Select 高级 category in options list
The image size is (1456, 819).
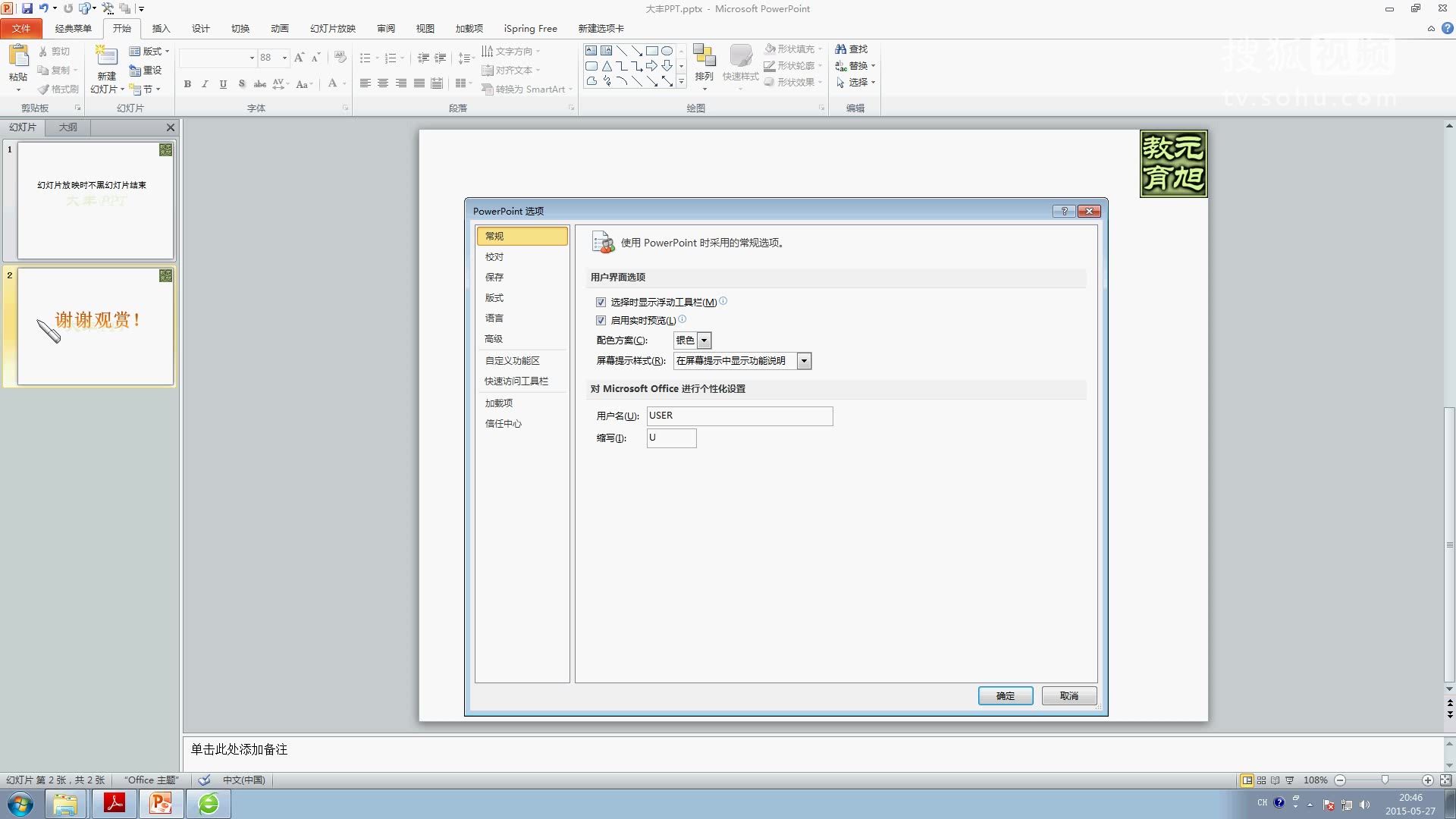point(494,339)
